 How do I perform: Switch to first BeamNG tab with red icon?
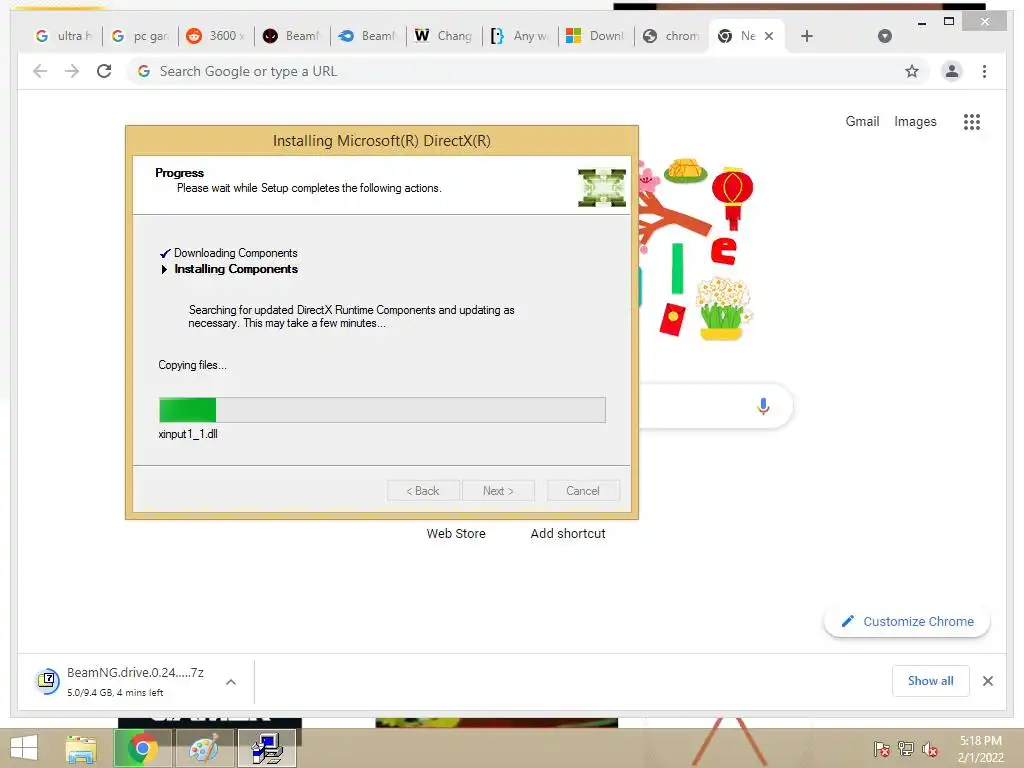click(x=292, y=36)
